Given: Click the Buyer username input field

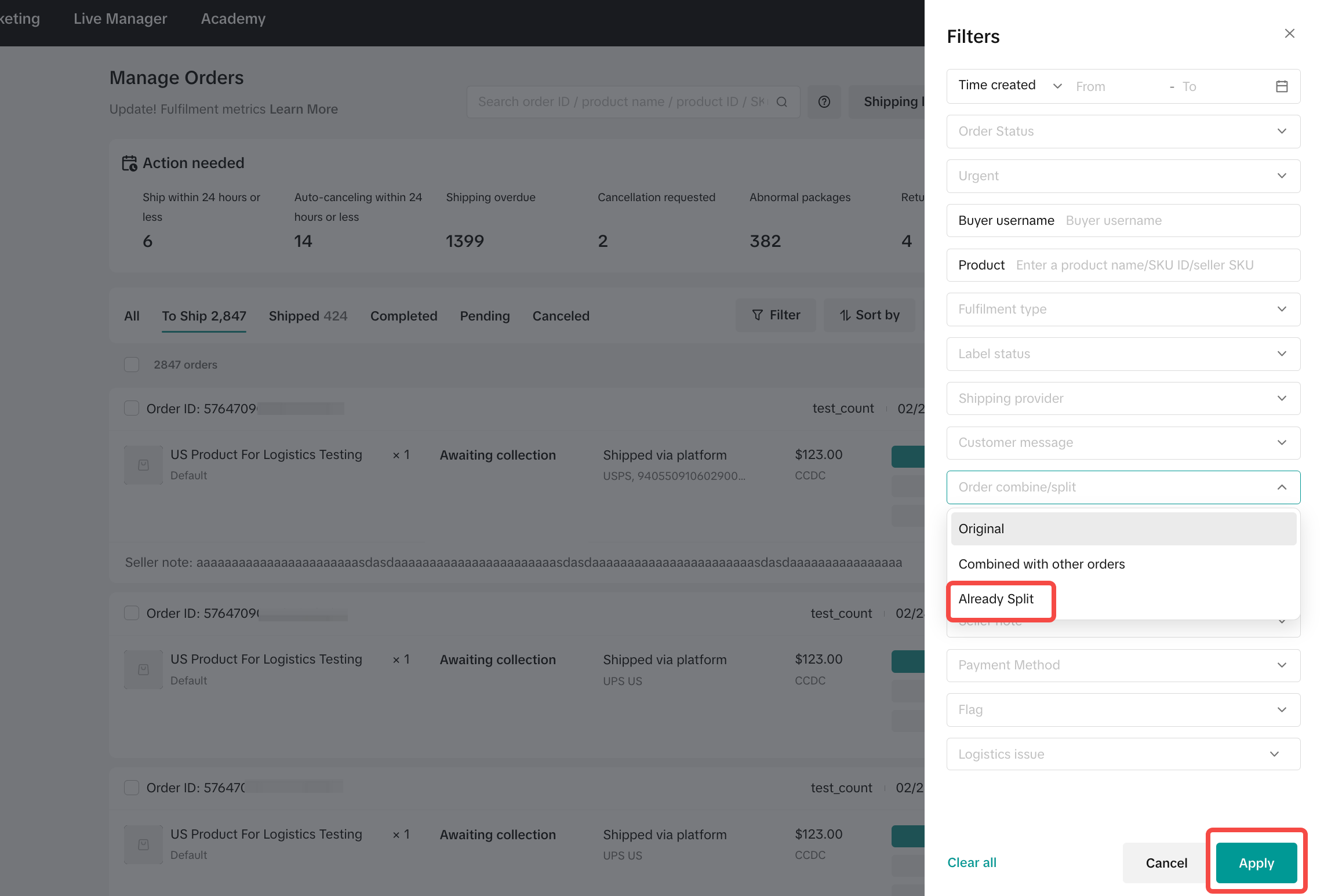Looking at the screenshot, I should click(x=1177, y=221).
